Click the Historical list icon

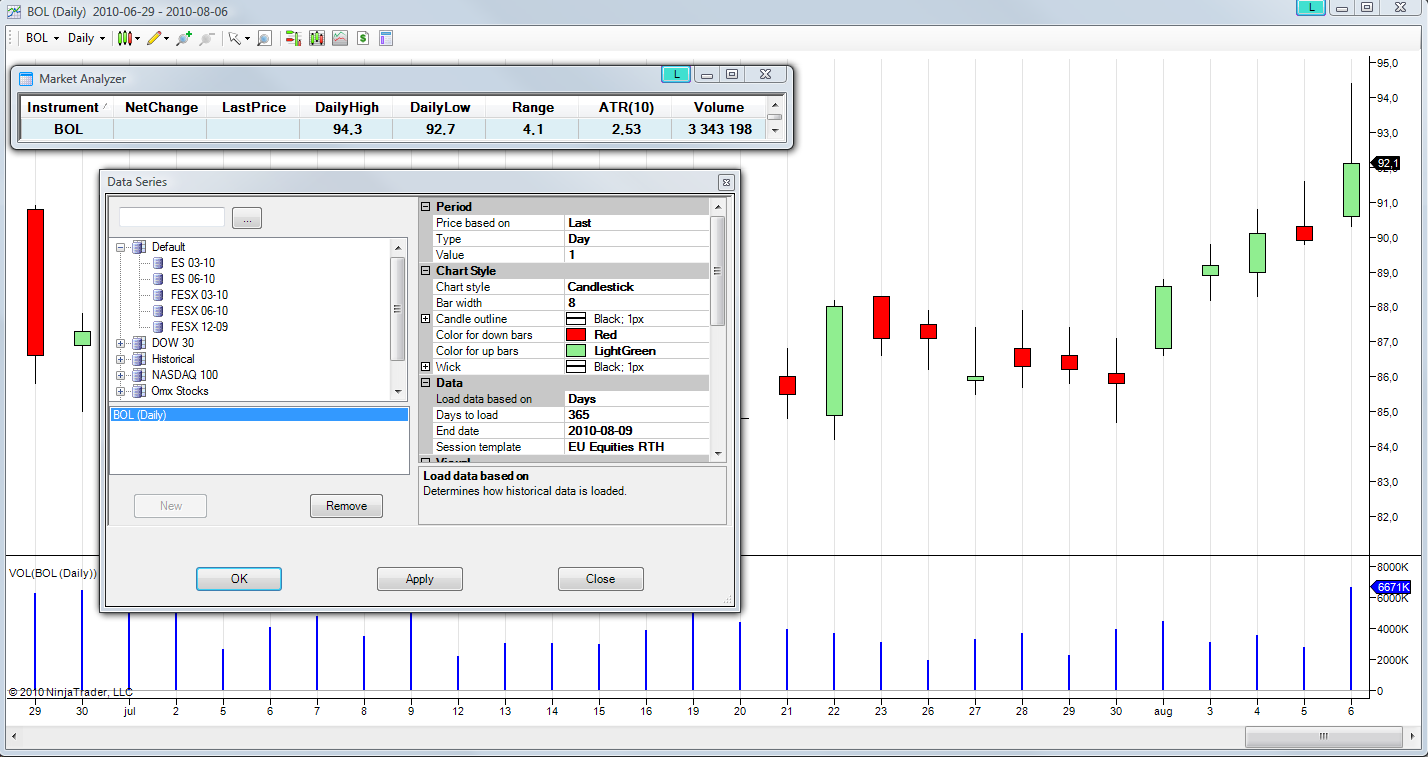click(139, 359)
